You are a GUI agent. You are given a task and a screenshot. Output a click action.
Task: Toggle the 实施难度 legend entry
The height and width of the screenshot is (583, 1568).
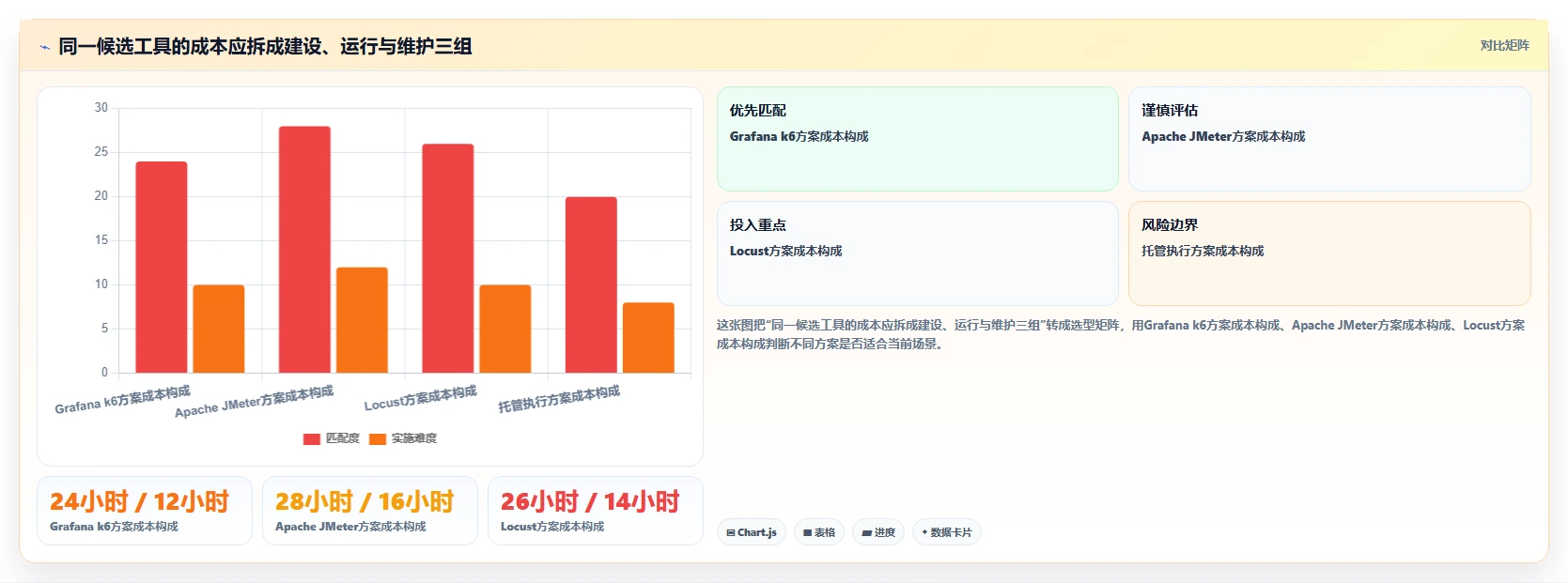pyautogui.click(x=403, y=438)
